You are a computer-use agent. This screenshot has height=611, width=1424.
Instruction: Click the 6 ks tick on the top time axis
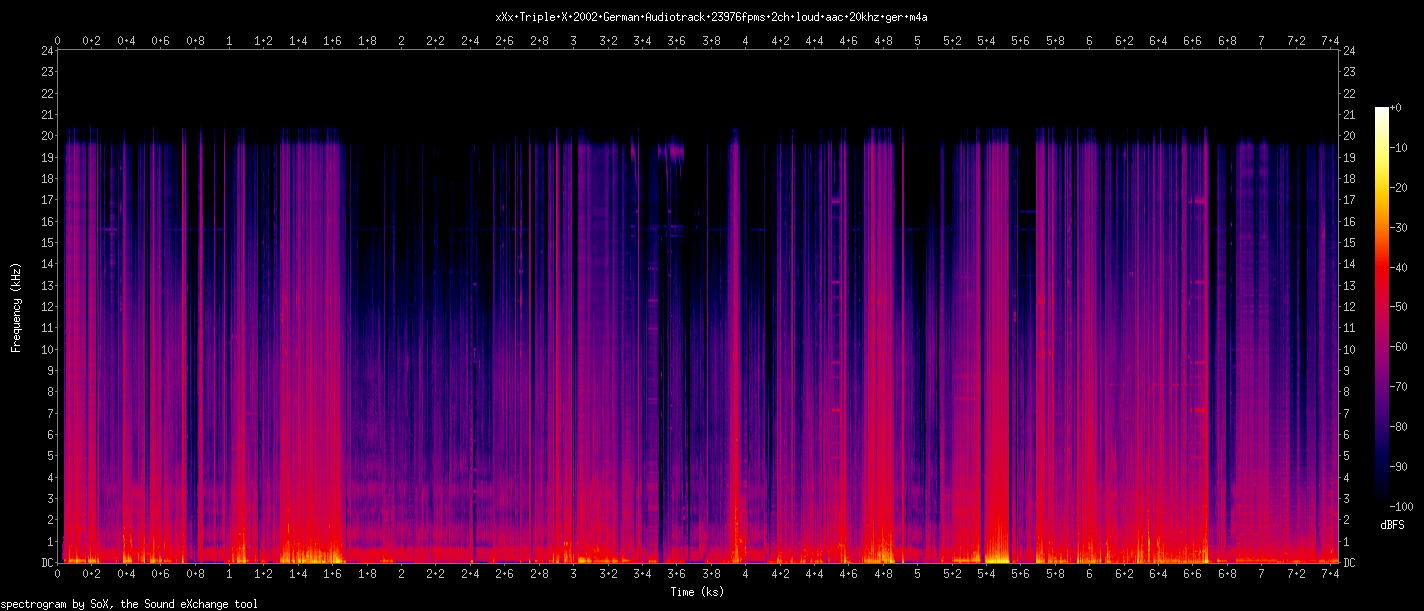pos(1089,41)
